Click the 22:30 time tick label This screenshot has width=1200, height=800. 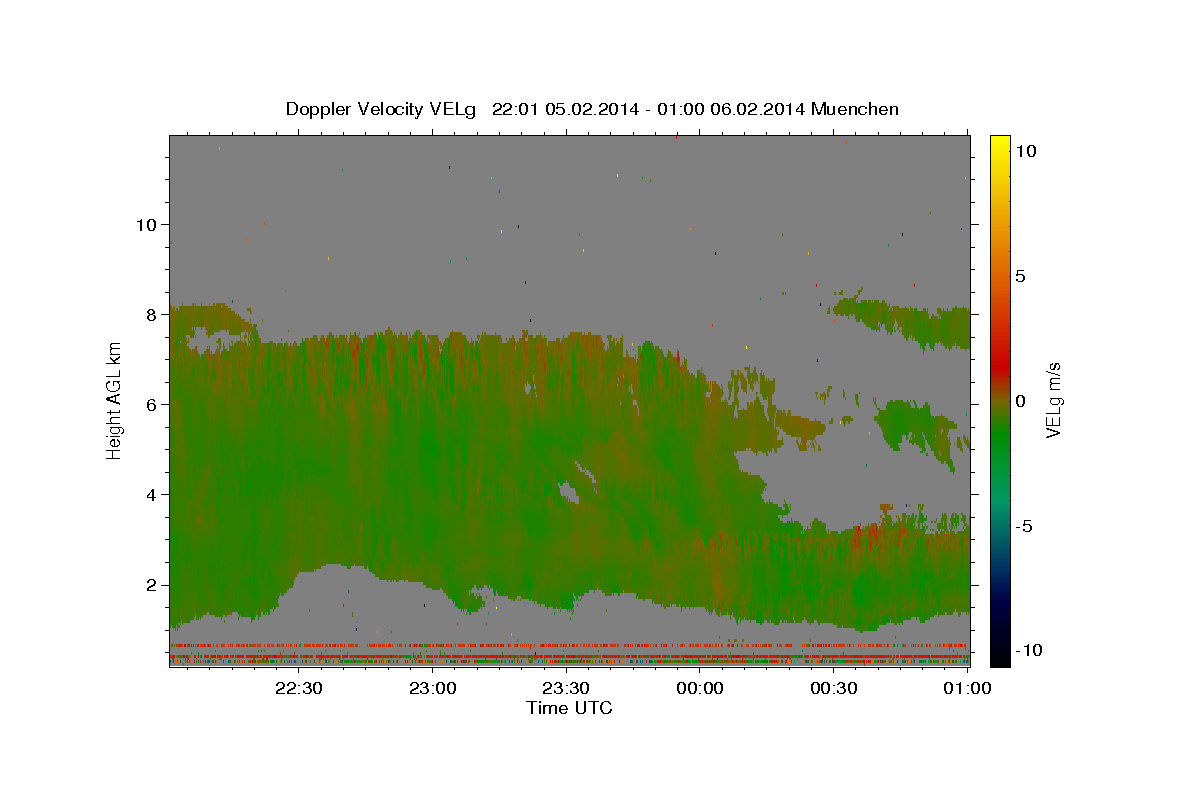pos(299,688)
